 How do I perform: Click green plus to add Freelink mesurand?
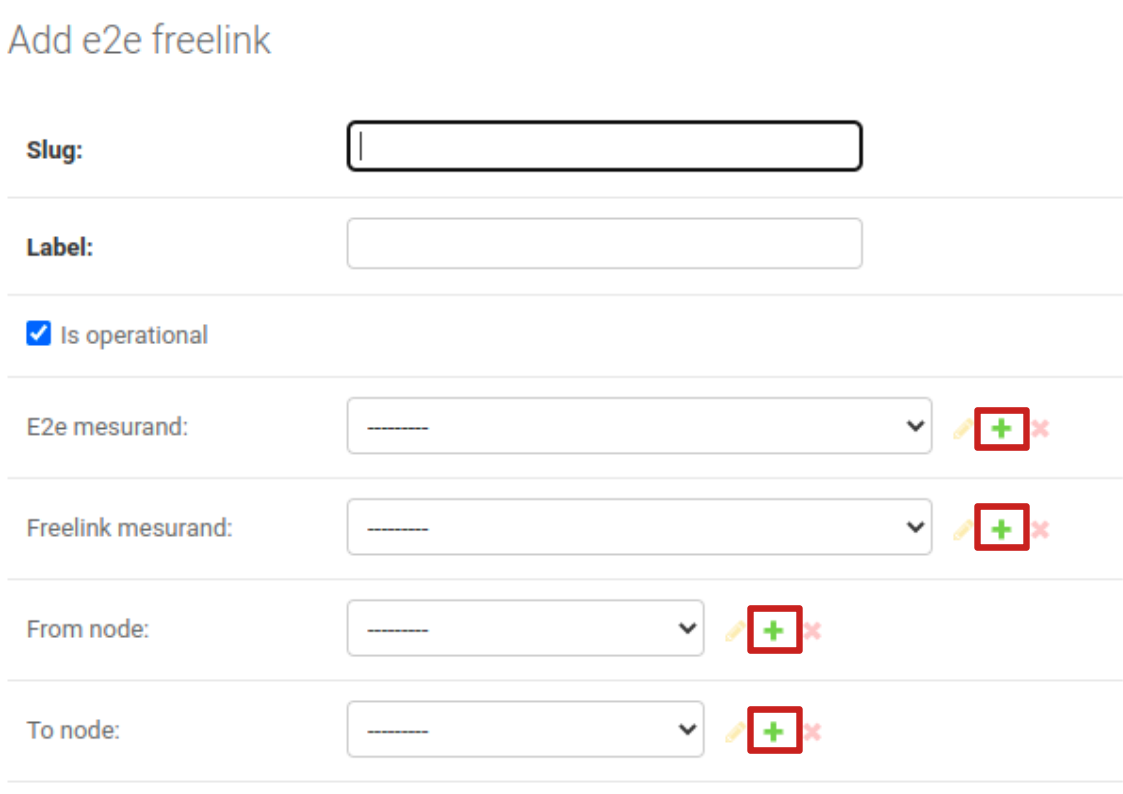1001,529
